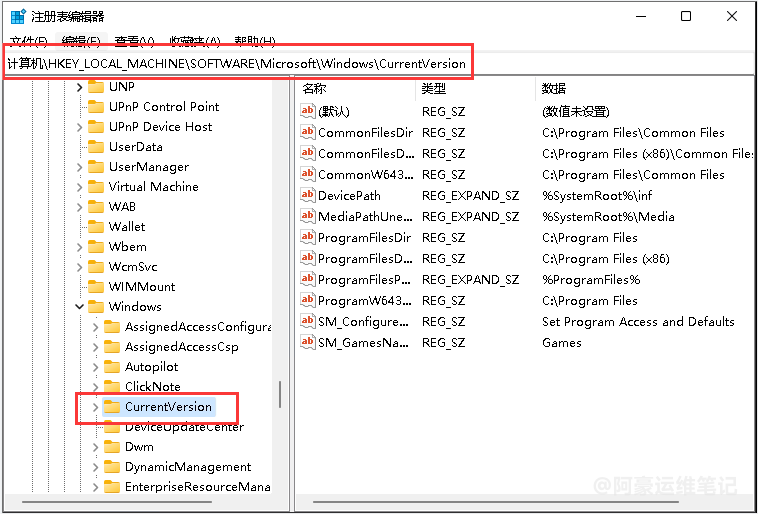Select the AssignedAccessCsp key label

182,347
